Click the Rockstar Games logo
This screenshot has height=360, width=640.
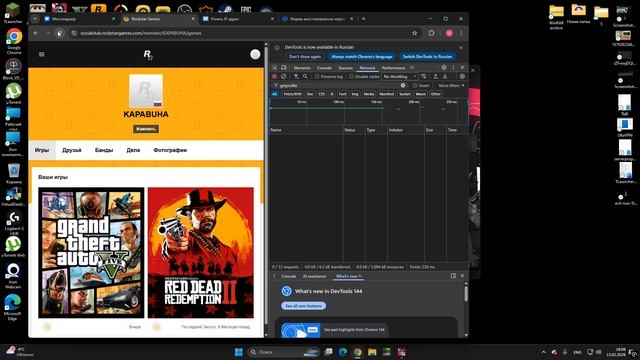148,55
